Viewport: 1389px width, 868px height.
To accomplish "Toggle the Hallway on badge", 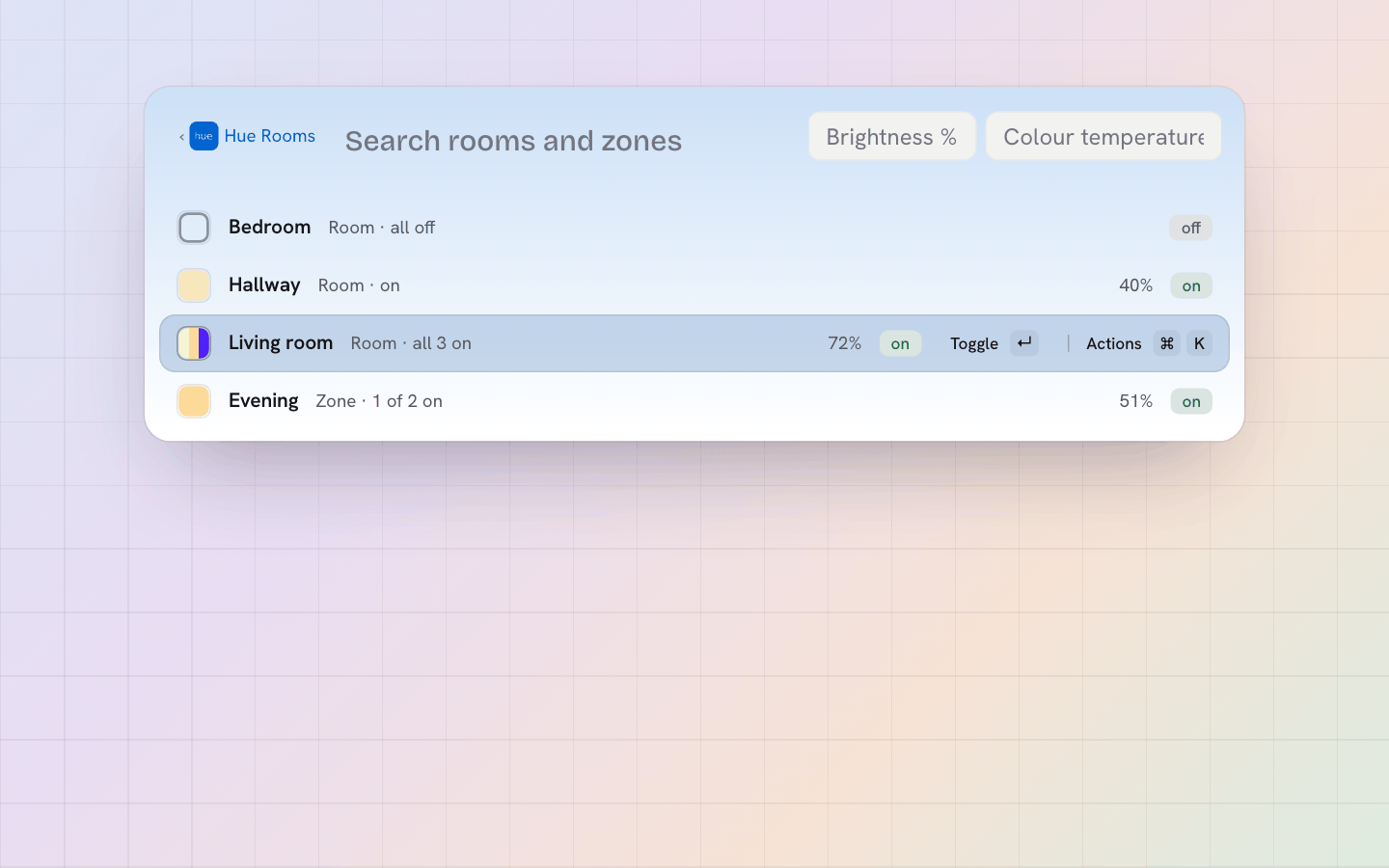I will pyautogui.click(x=1191, y=285).
